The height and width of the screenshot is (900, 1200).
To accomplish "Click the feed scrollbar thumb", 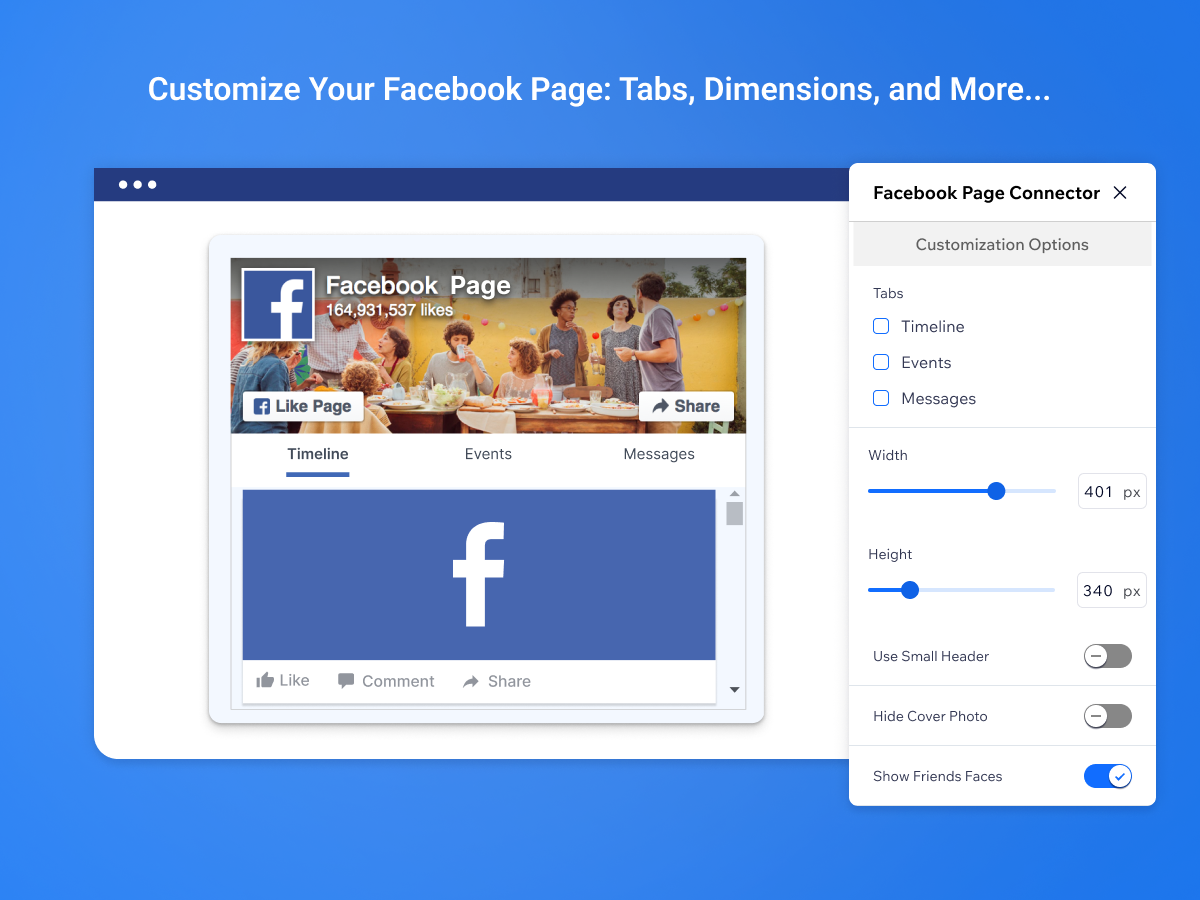I will [x=734, y=513].
